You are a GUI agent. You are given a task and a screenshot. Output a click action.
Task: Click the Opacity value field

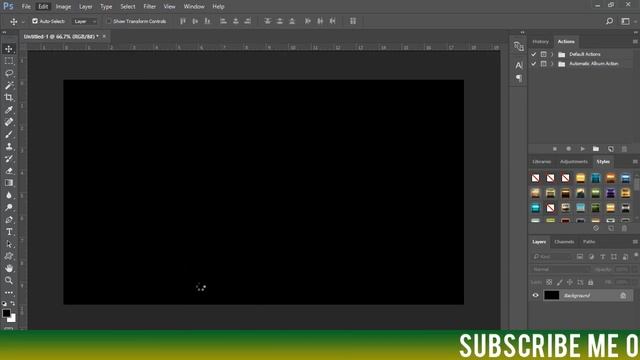pos(622,269)
